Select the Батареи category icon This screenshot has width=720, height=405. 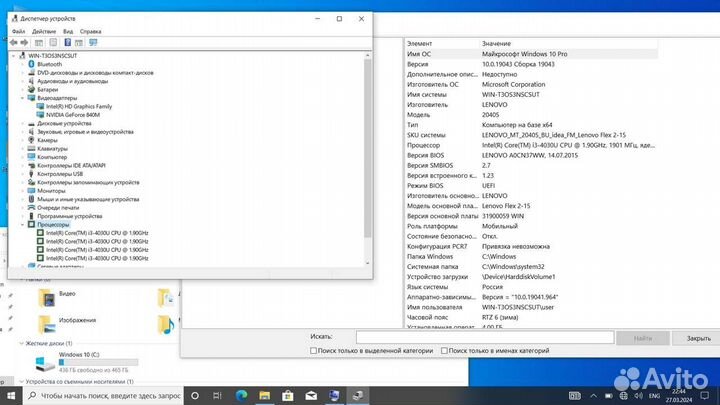click(x=31, y=90)
